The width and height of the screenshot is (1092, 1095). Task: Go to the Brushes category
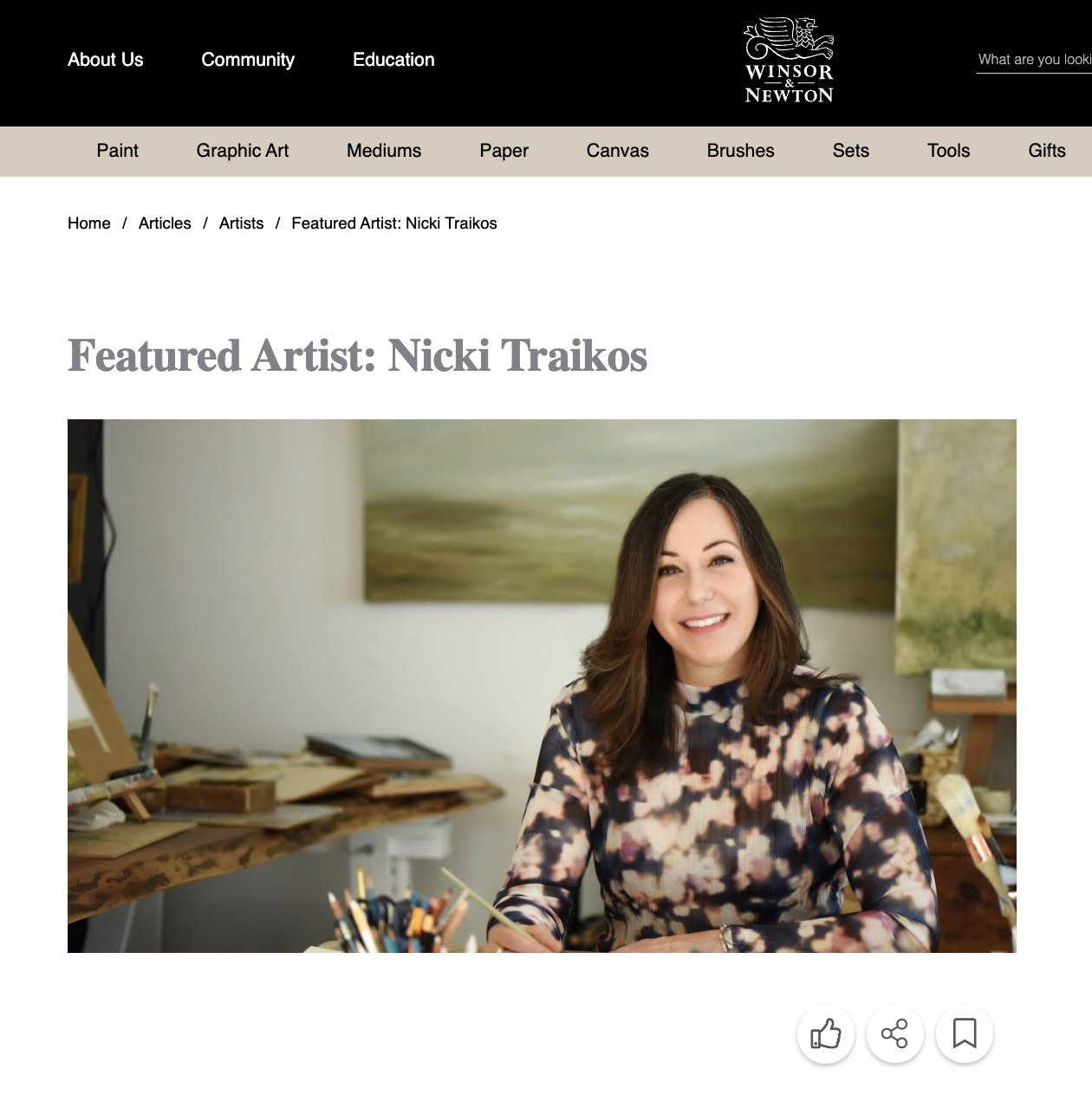(x=741, y=151)
